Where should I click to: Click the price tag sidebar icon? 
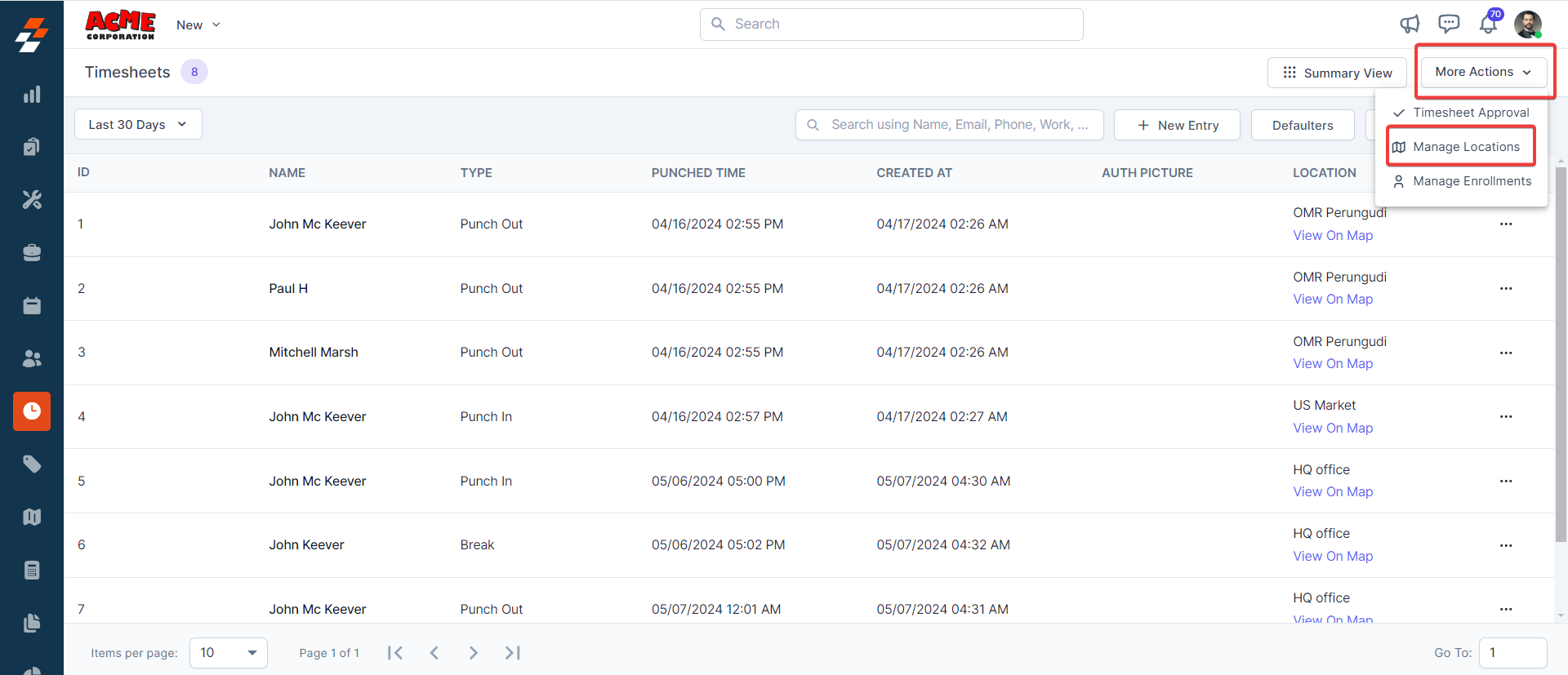pyautogui.click(x=32, y=464)
